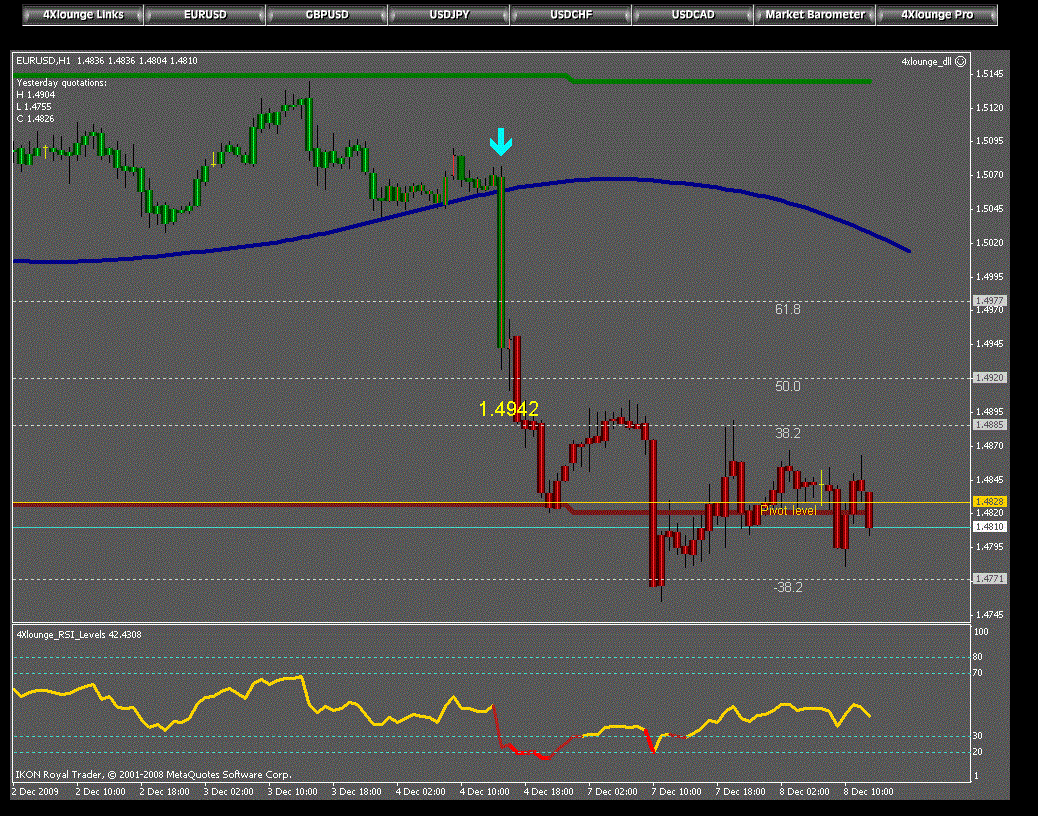
Task: Click the 1.4920 price axis tag
Action: pyautogui.click(x=990, y=377)
